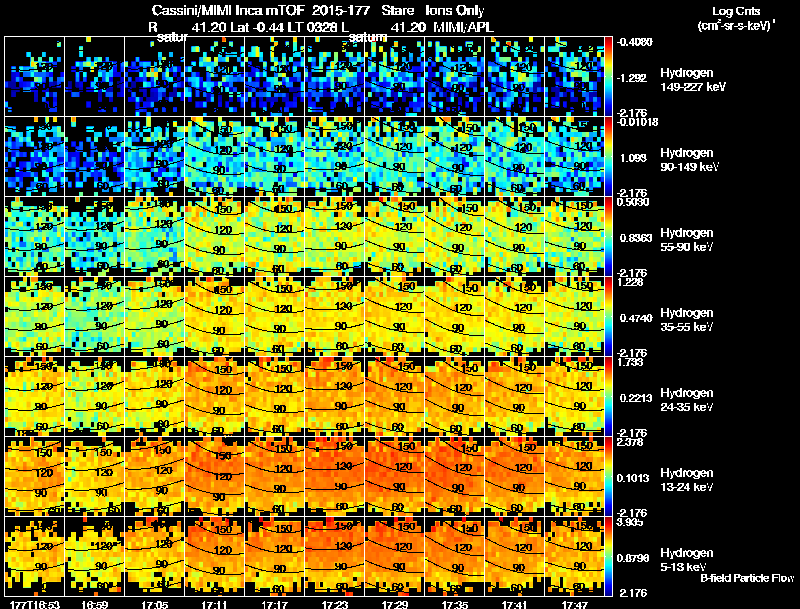The height and width of the screenshot is (609, 800).
Task: Click the 'Ions Only' text in title
Action: coord(455,11)
